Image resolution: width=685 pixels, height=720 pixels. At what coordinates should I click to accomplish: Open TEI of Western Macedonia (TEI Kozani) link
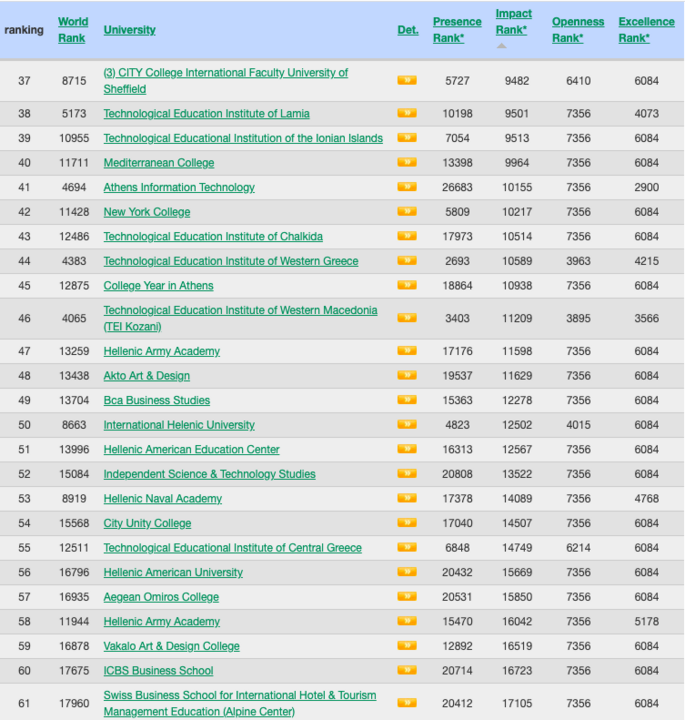coord(240,318)
